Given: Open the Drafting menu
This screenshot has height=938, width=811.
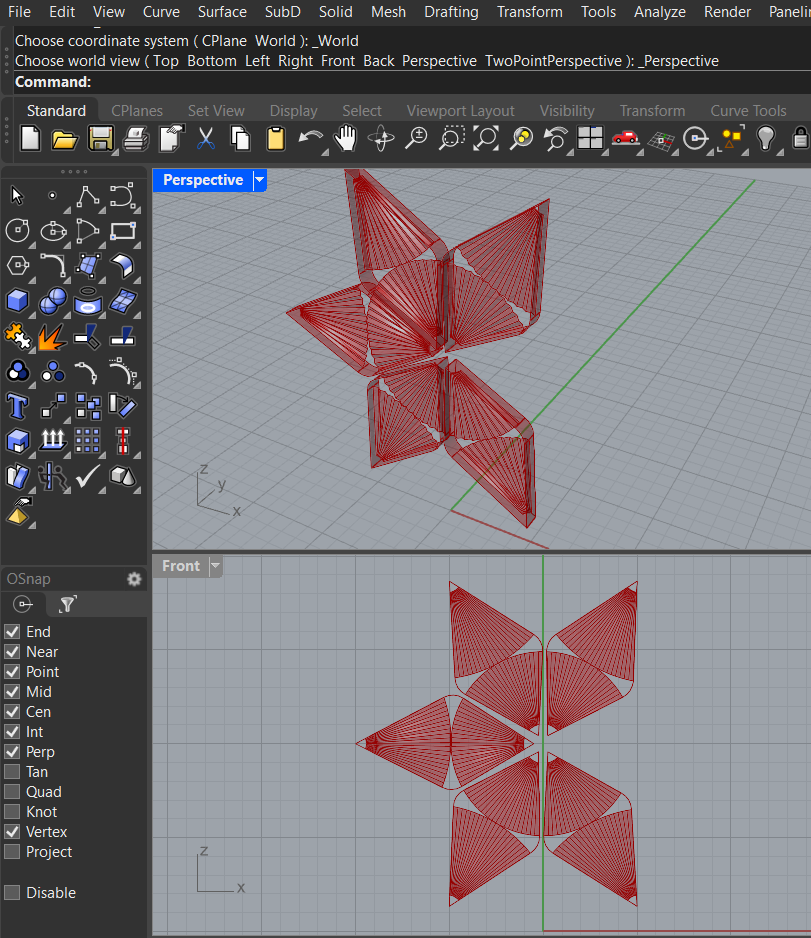Looking at the screenshot, I should click(x=451, y=12).
